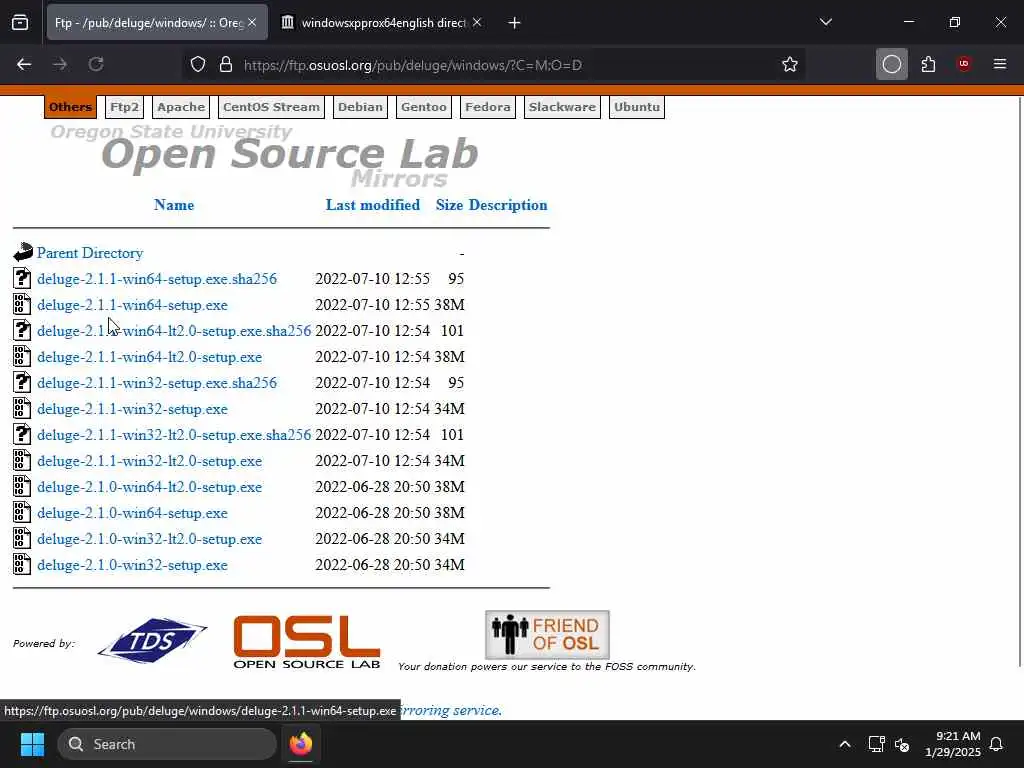Open the Firefox account circle icon

(891, 64)
